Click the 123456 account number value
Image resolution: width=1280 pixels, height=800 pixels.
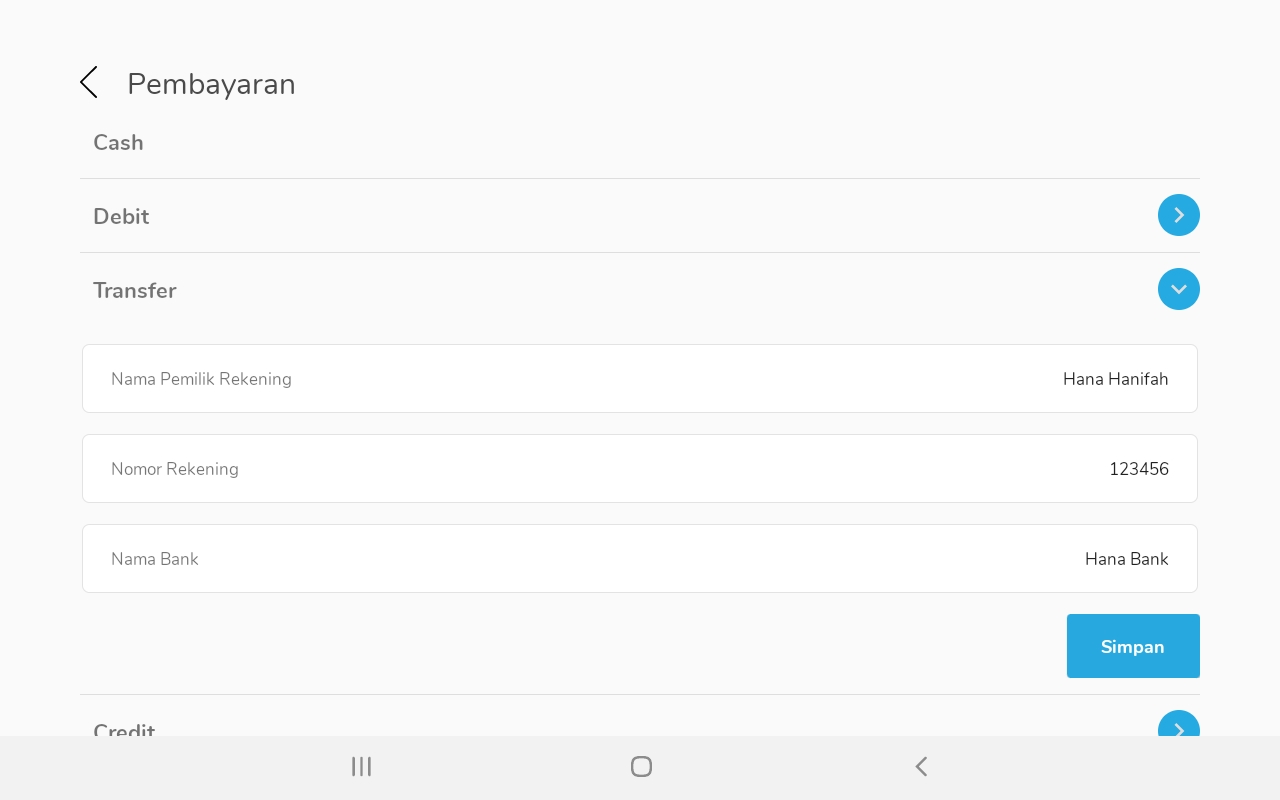point(1138,469)
